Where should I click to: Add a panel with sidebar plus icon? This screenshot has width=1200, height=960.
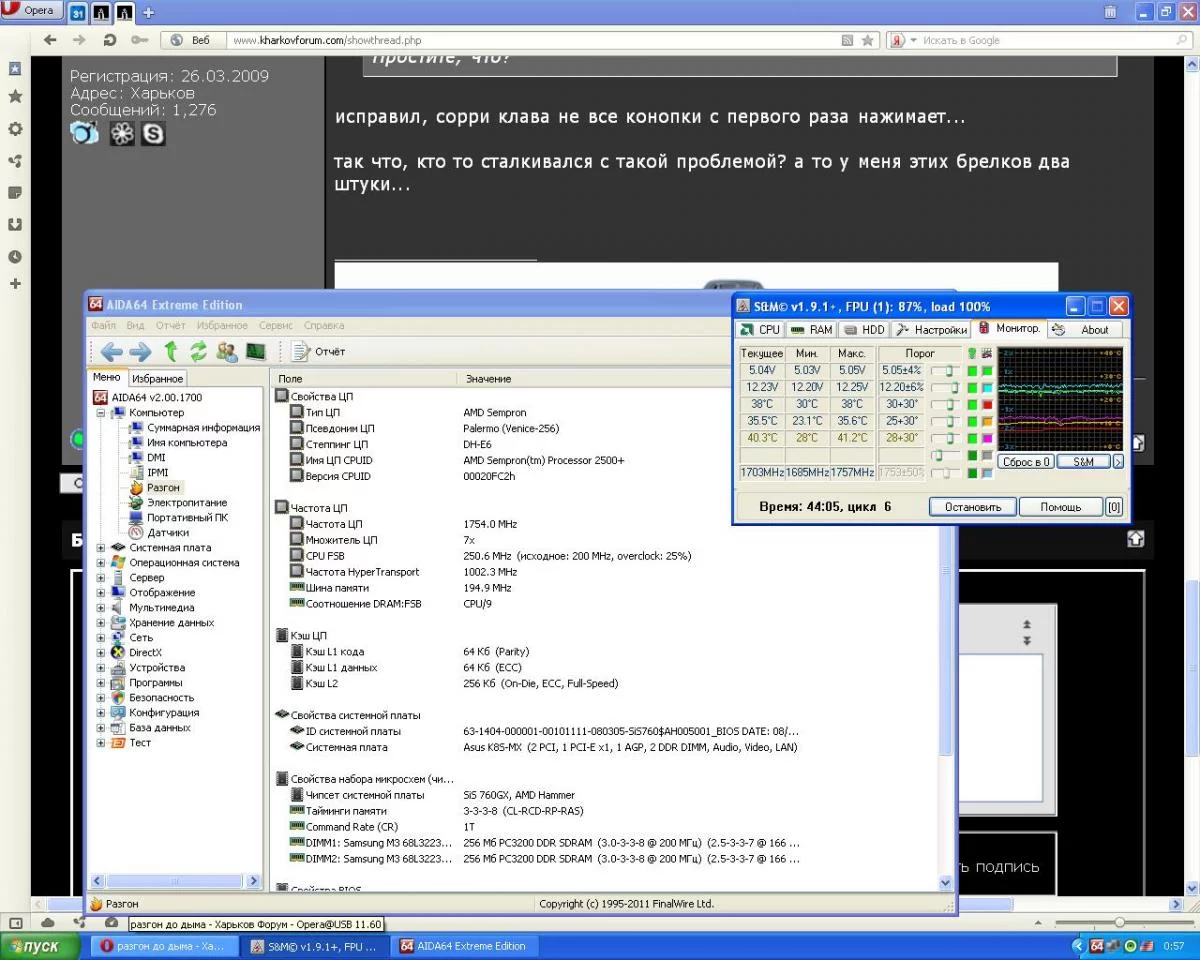click(x=15, y=284)
